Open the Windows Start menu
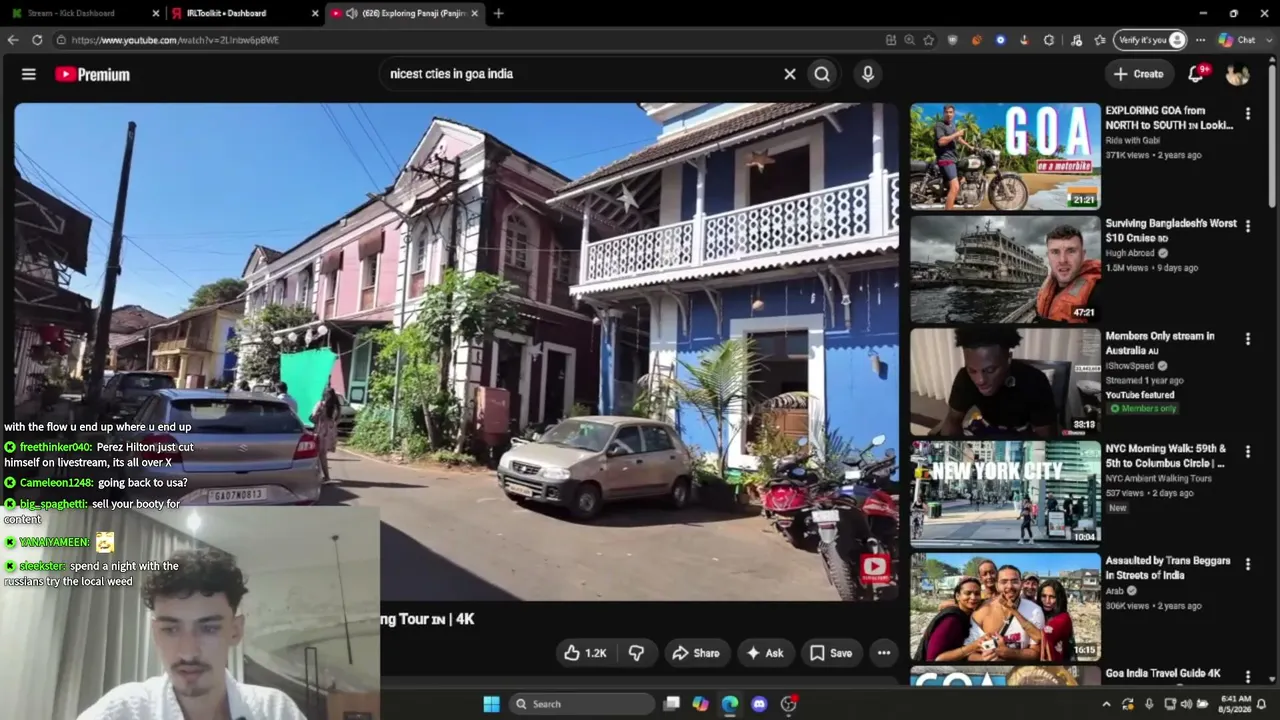This screenshot has height=720, width=1280. click(x=491, y=704)
